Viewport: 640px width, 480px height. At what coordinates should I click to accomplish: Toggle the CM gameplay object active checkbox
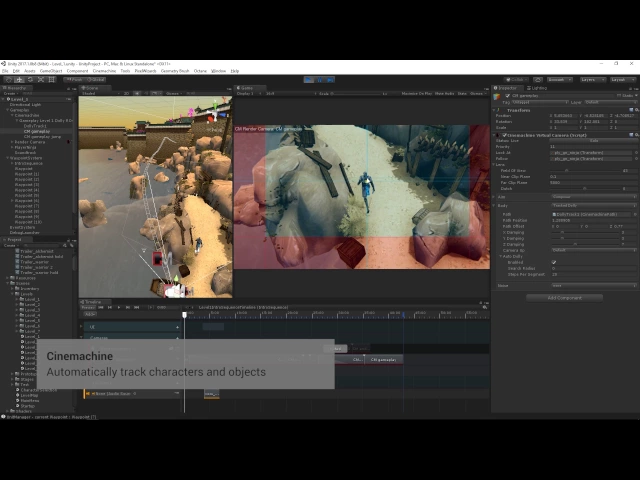[x=508, y=96]
